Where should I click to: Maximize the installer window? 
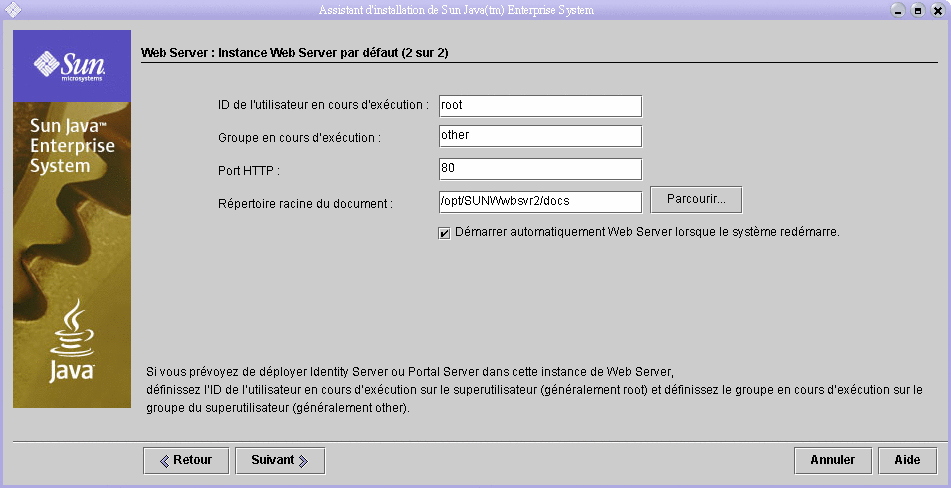click(918, 10)
